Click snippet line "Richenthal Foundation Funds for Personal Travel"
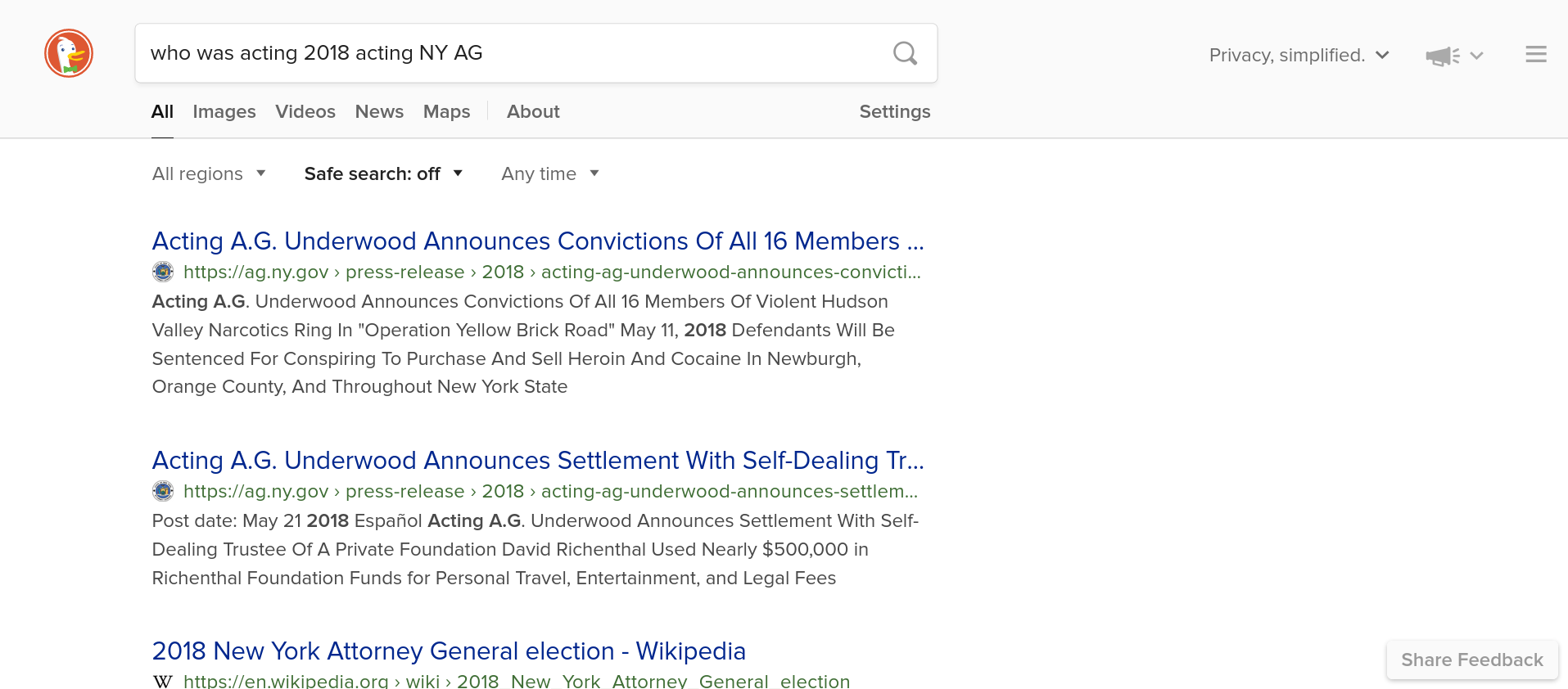Screen dimensions: 1568x689 click(494, 578)
